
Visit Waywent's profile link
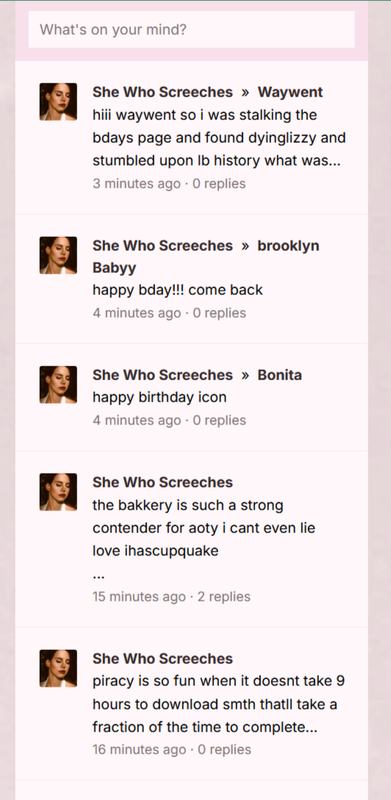(x=290, y=92)
